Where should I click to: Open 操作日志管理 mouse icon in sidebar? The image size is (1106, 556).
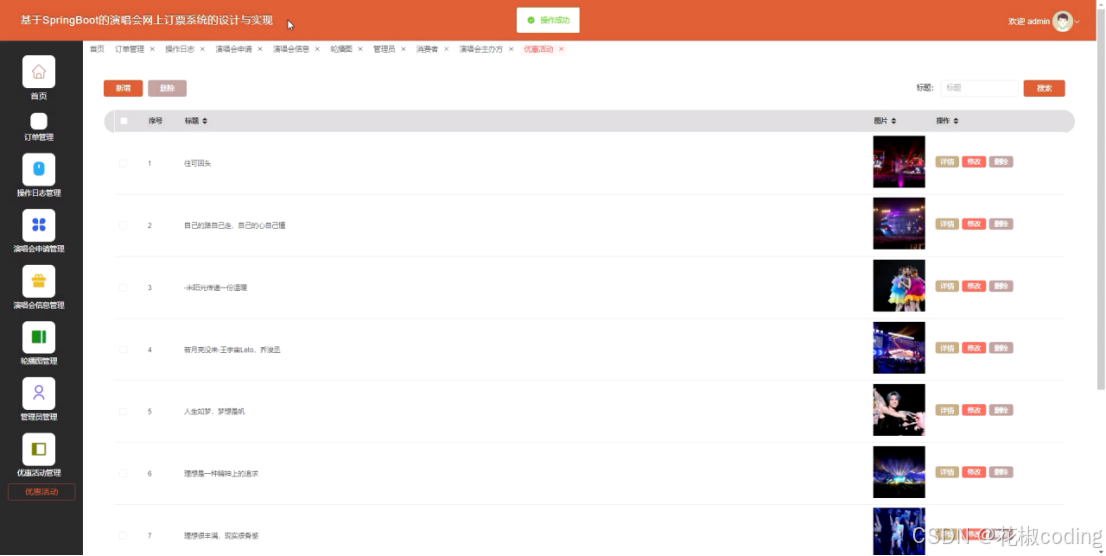tap(39, 169)
